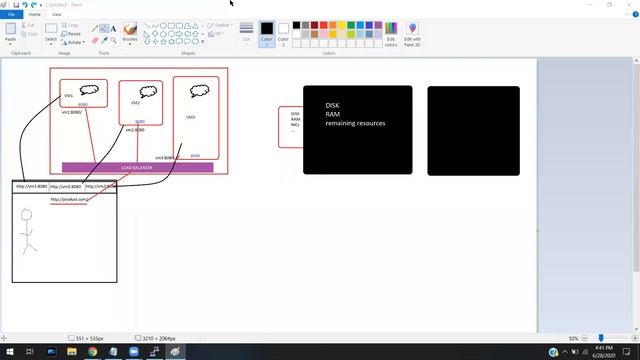Image resolution: width=640 pixels, height=360 pixels.
Task: Choose the Oval shape
Action: [163, 26]
